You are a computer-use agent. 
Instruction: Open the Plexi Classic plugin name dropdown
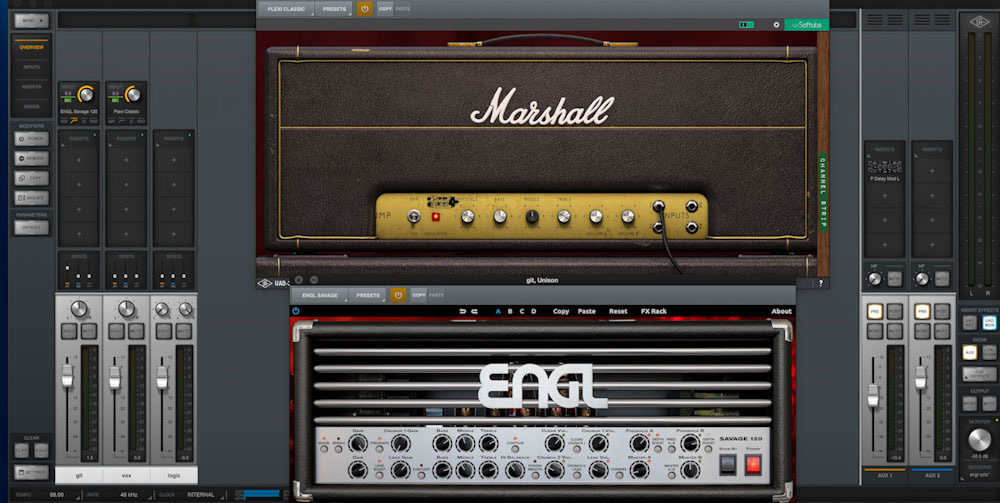(x=287, y=9)
